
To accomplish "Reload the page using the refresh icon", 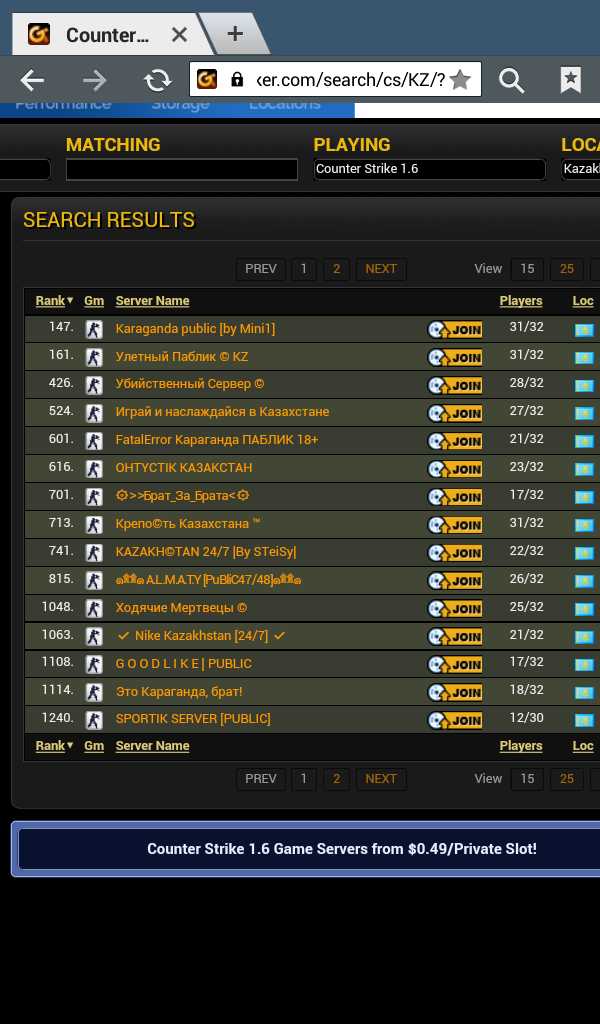I will point(157,80).
